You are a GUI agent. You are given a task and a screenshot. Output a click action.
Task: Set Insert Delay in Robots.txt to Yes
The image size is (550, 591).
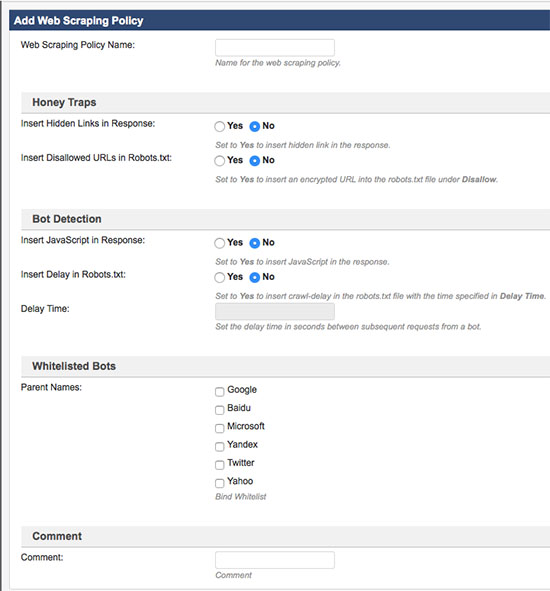[219, 277]
